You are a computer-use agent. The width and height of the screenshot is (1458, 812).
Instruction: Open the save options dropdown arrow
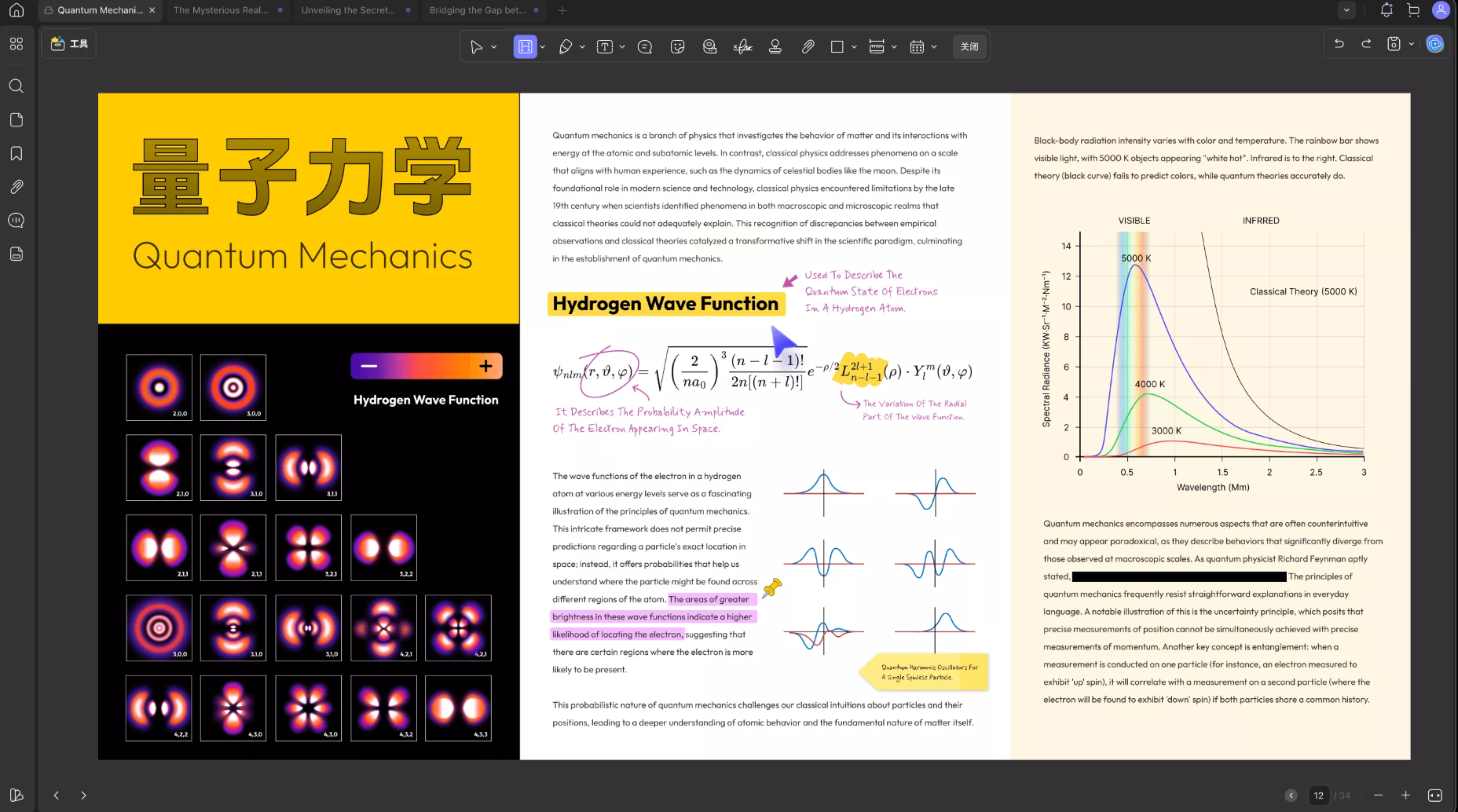(x=1412, y=44)
